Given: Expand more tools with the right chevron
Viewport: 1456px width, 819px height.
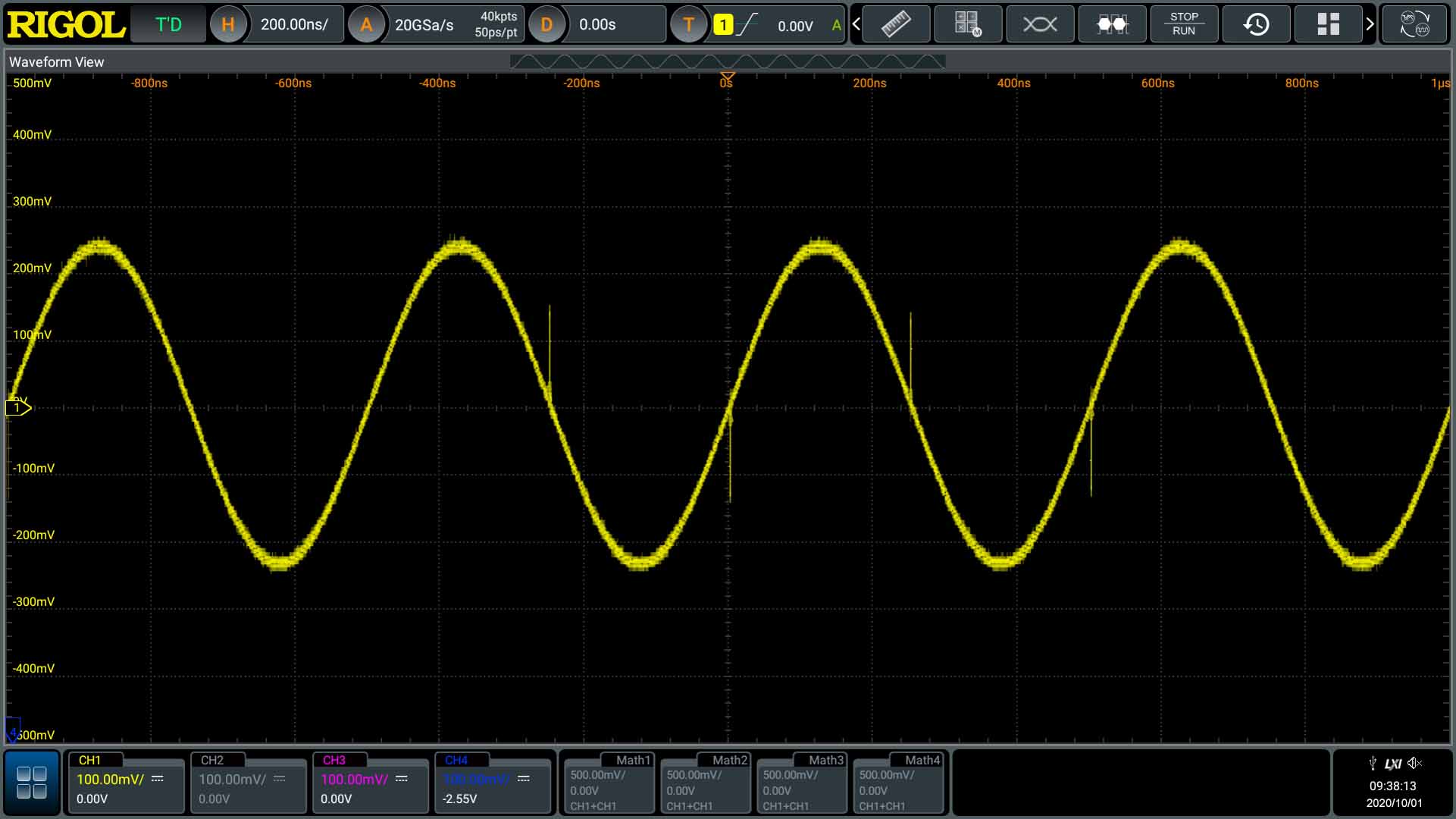Looking at the screenshot, I should [1370, 24].
